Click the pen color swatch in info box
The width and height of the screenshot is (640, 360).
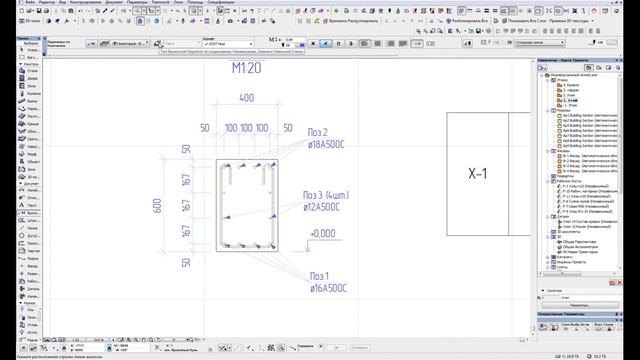click(302, 45)
